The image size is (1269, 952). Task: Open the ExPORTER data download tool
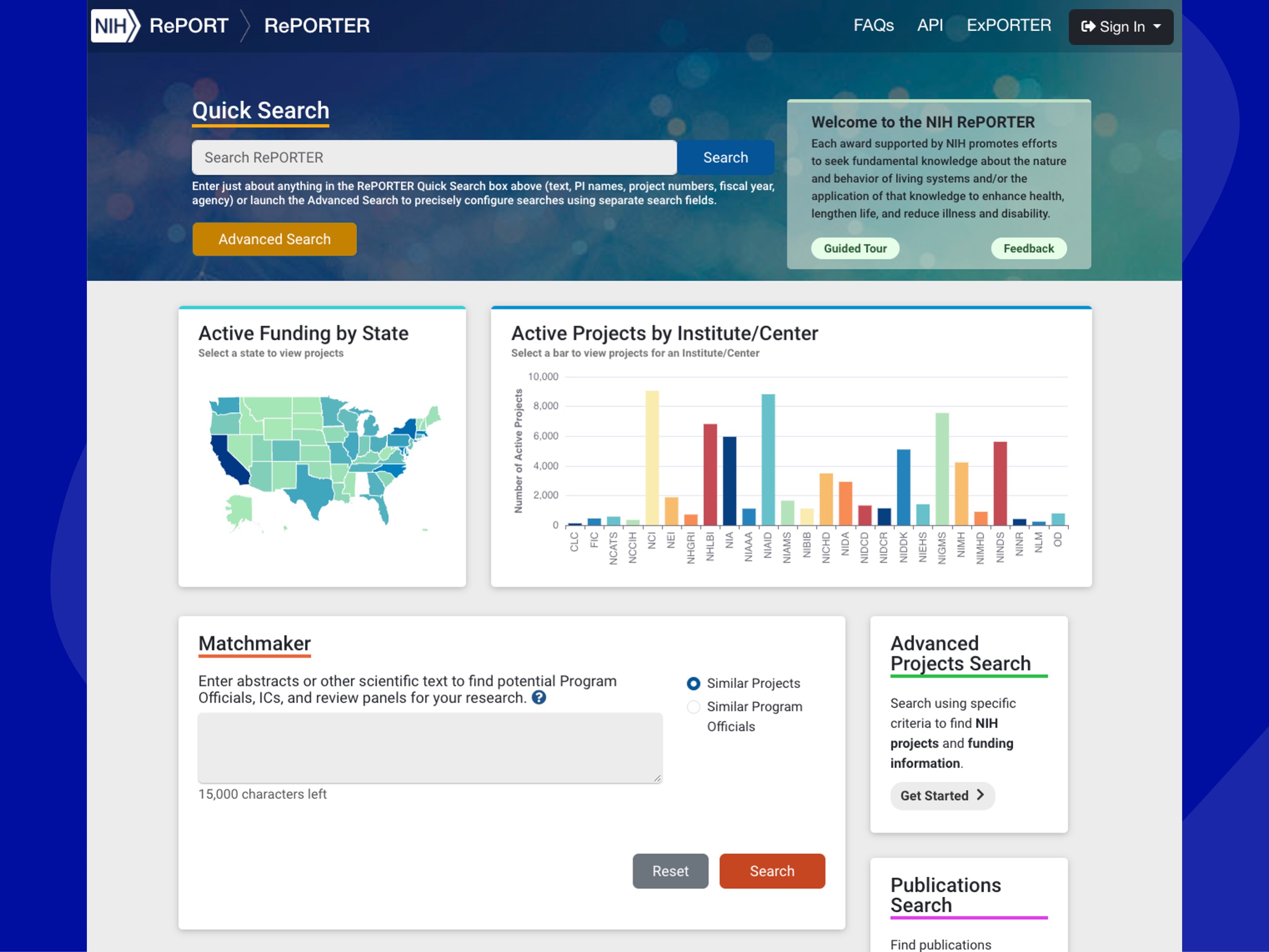click(x=1009, y=26)
